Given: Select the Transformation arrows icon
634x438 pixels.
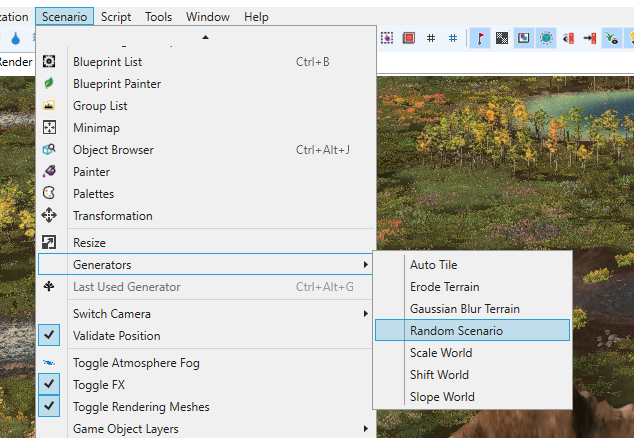Looking at the screenshot, I should [49, 215].
